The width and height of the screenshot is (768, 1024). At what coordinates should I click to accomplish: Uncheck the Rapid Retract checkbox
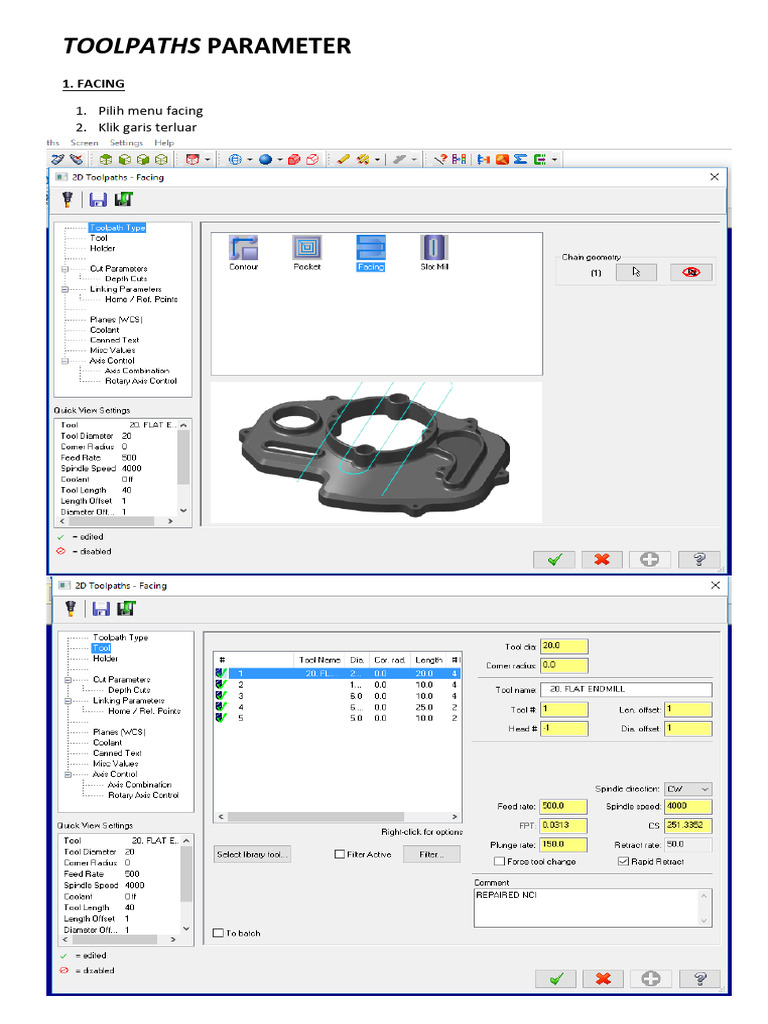pos(623,861)
